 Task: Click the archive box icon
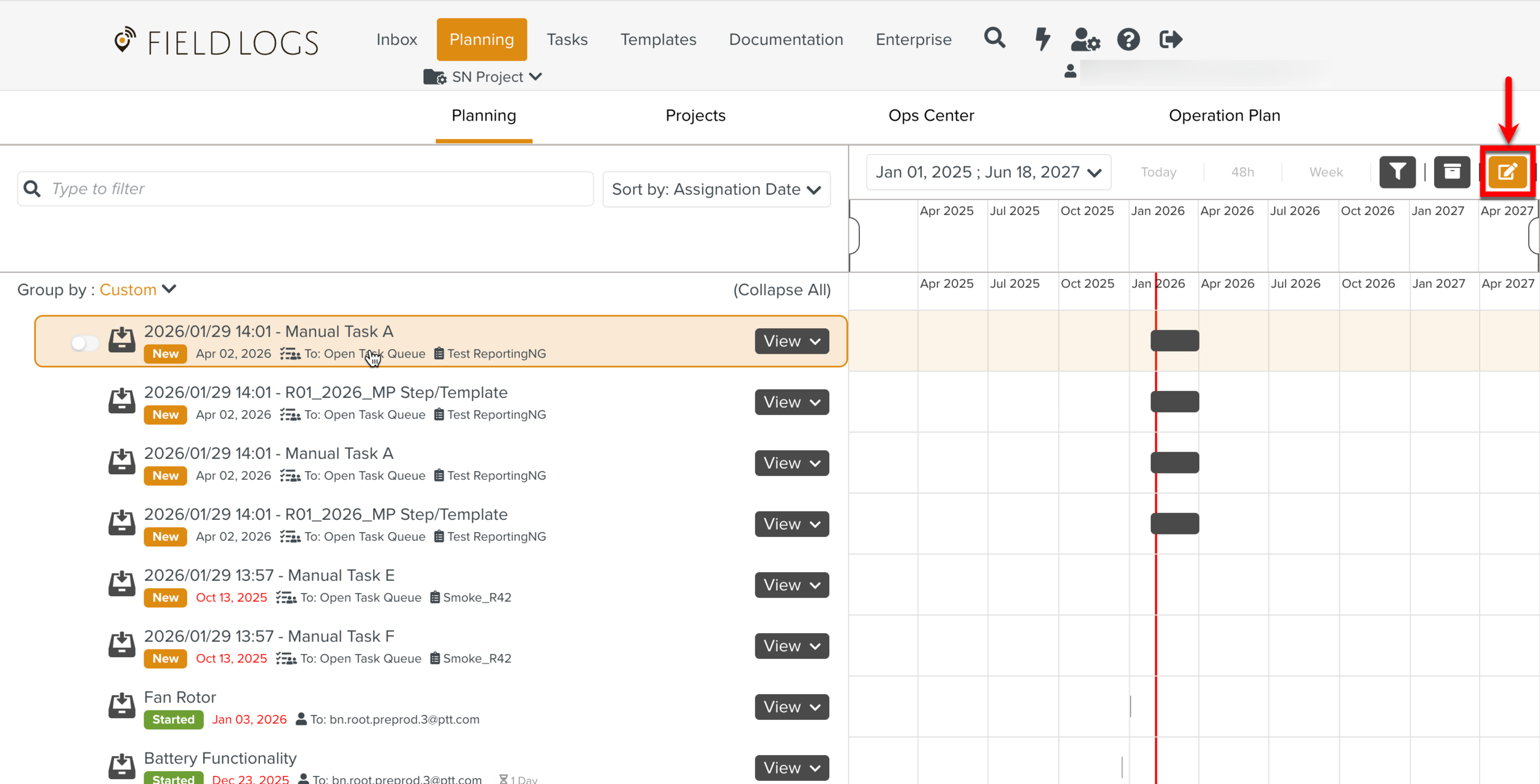click(x=1452, y=172)
